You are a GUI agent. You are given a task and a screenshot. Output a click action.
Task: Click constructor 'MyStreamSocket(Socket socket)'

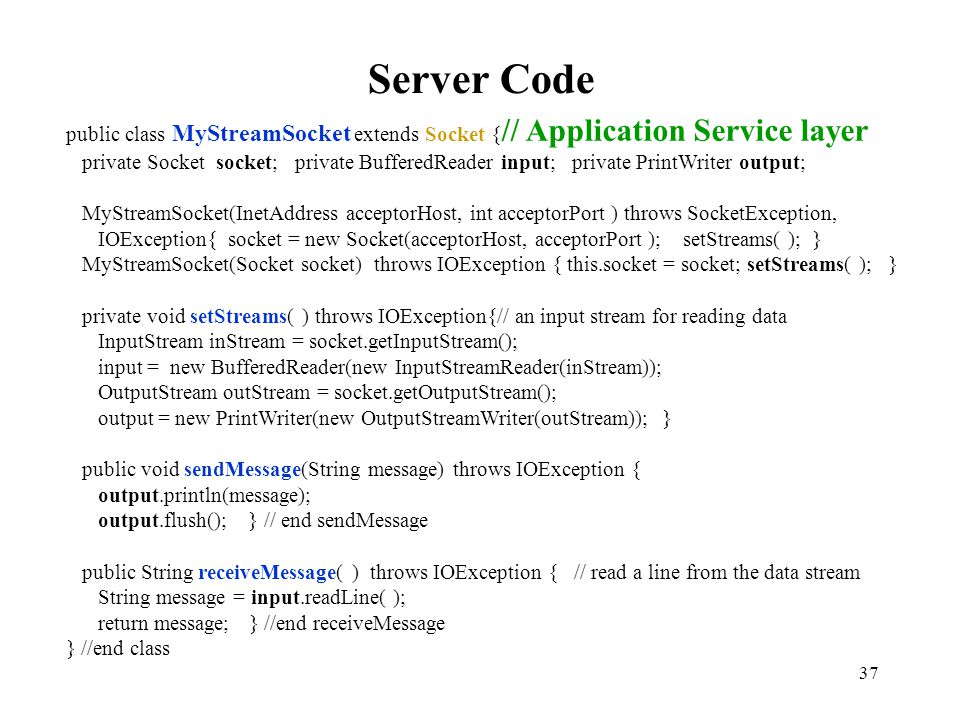pos(222,264)
